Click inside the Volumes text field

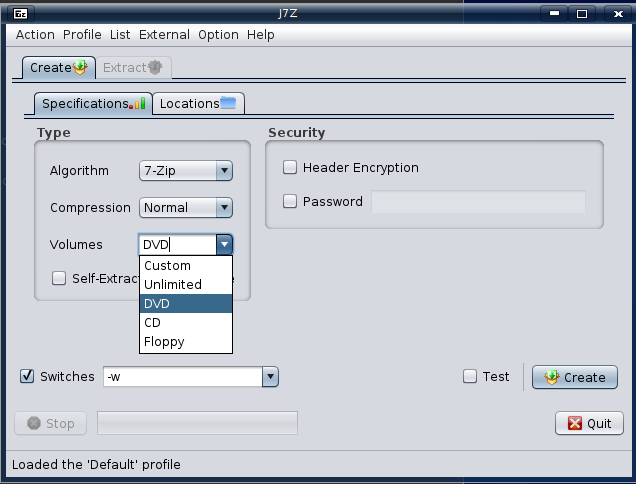pos(178,245)
